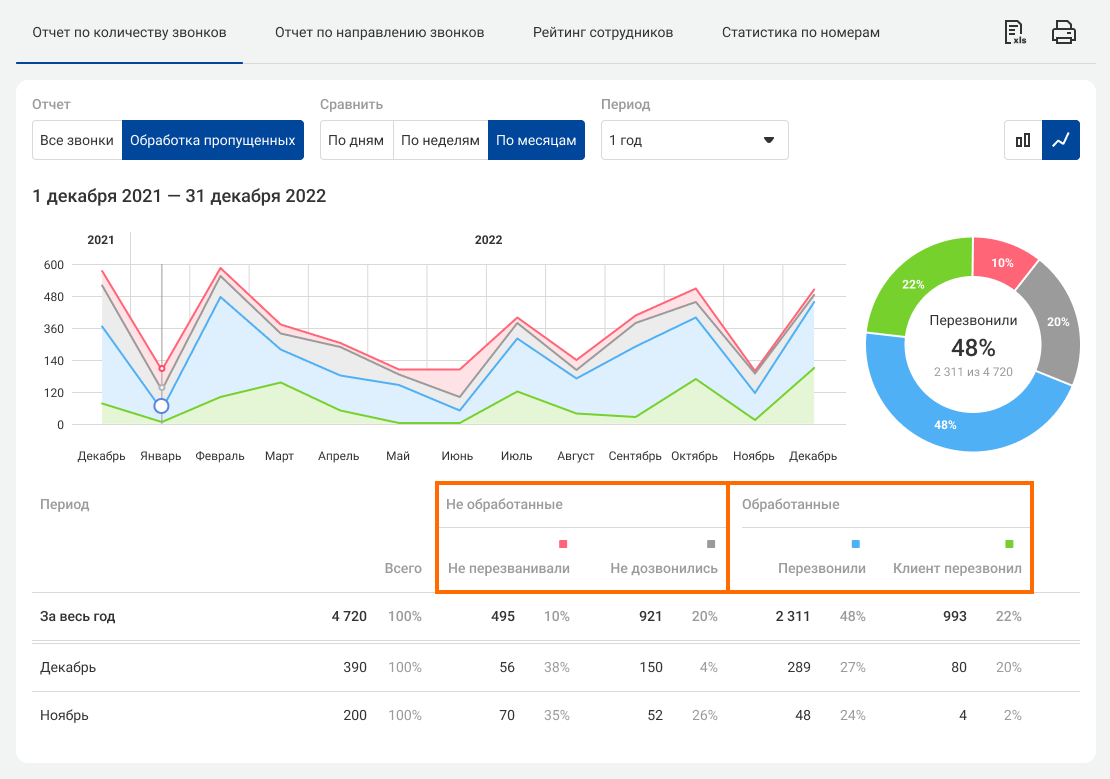This screenshot has width=1110, height=779.
Task: Select 'Обработка пропущенных' report option
Action: [212, 140]
